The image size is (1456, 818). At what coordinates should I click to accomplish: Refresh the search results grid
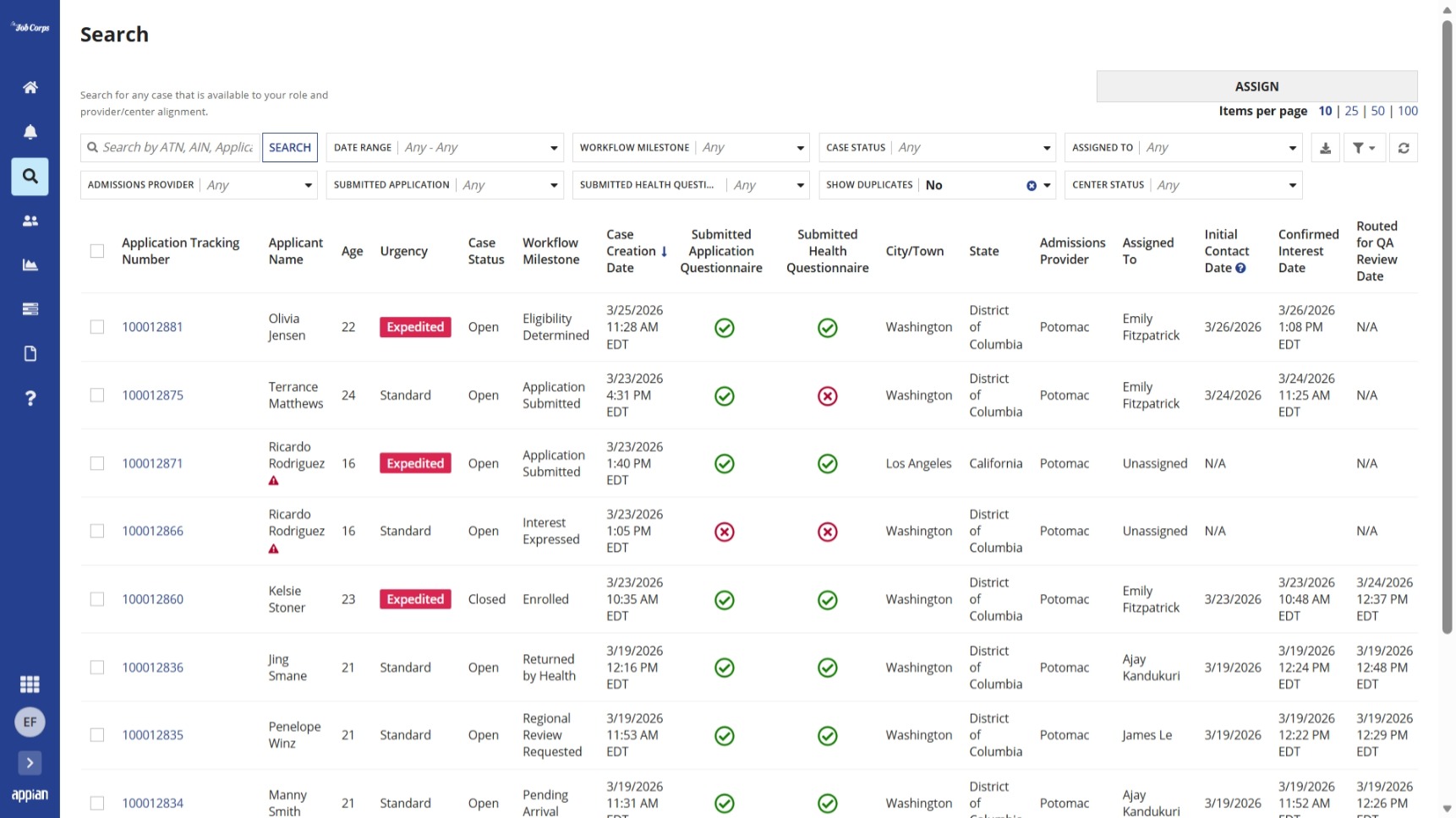[x=1404, y=148]
